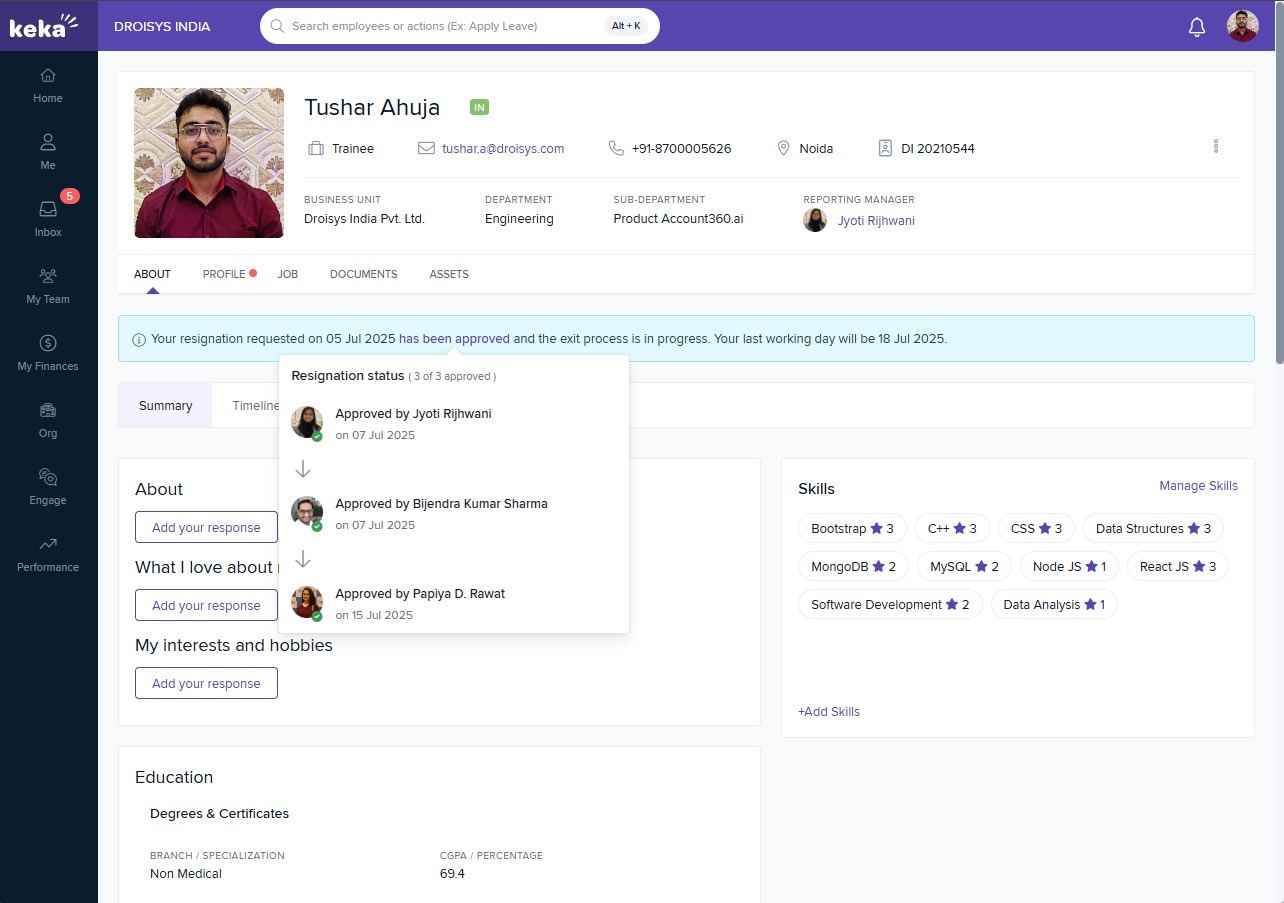Open the Org section icon
1284x903 pixels.
(48, 419)
